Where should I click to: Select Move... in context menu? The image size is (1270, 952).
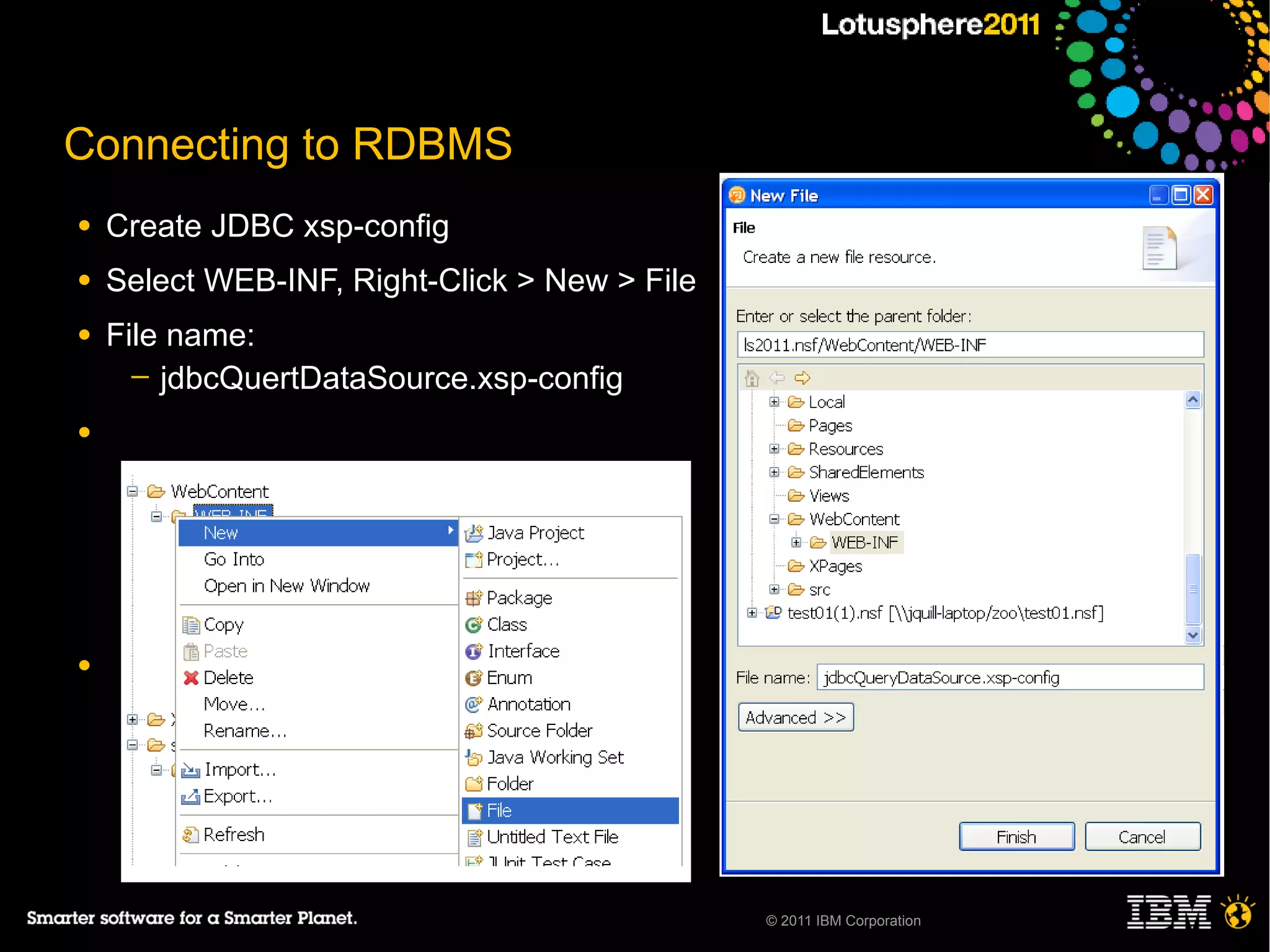(234, 705)
